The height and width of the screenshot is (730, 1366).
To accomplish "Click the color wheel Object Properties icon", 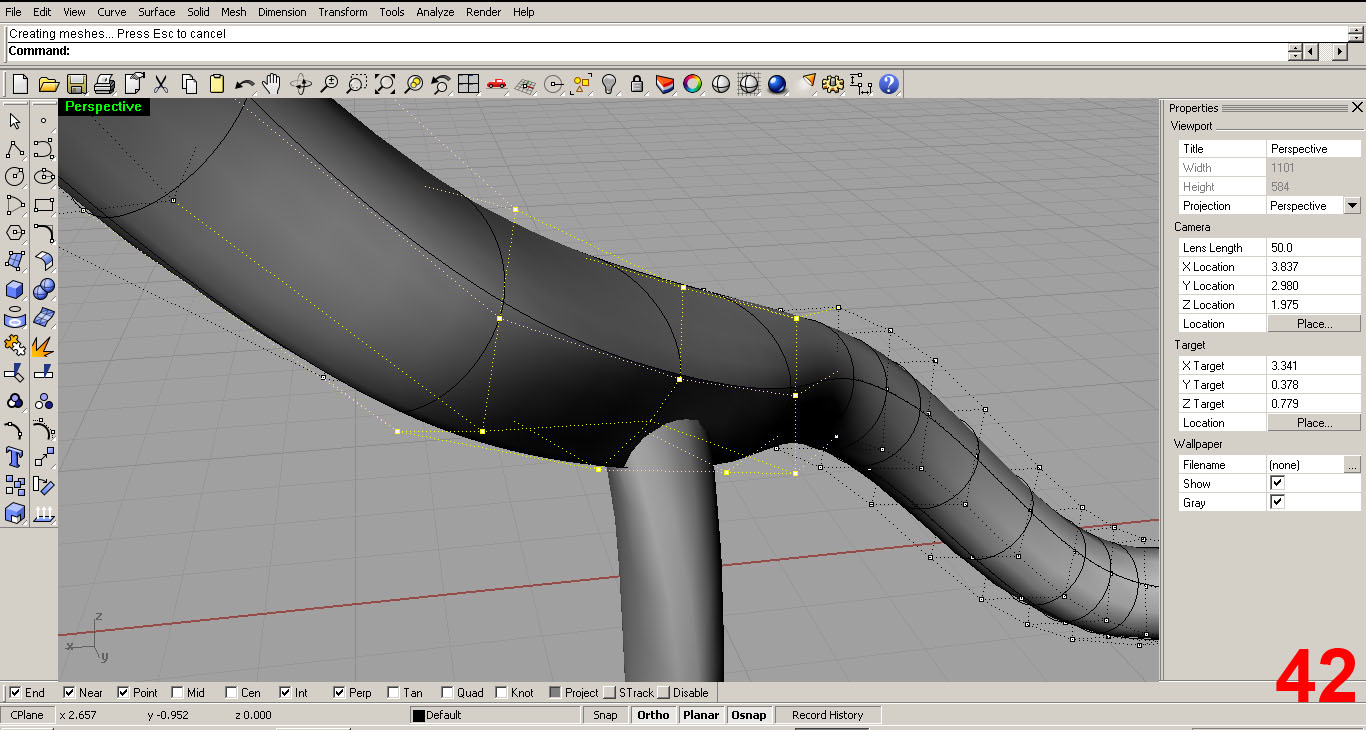I will click(692, 84).
